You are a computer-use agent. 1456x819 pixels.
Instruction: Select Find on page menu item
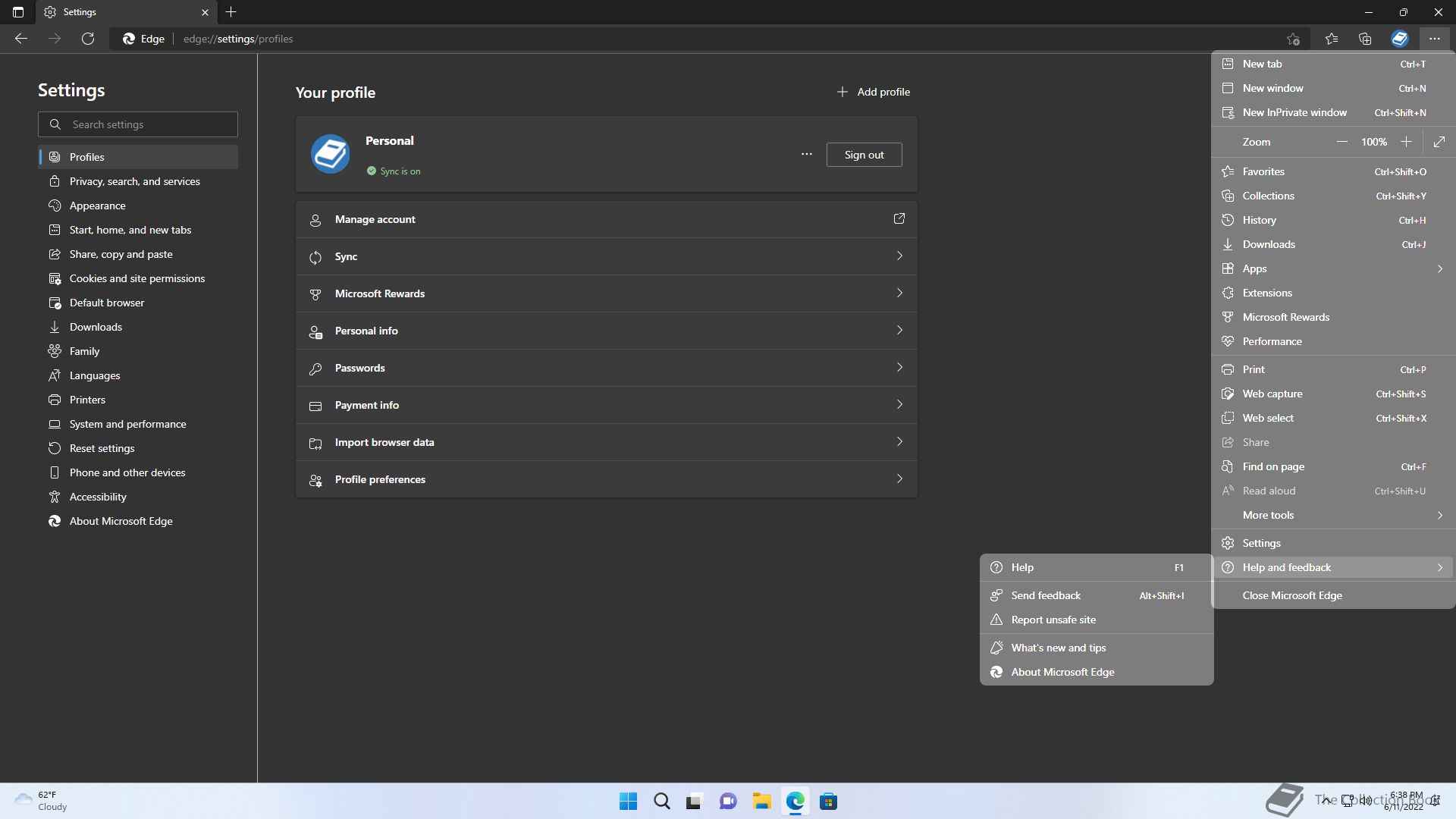pyautogui.click(x=1333, y=466)
